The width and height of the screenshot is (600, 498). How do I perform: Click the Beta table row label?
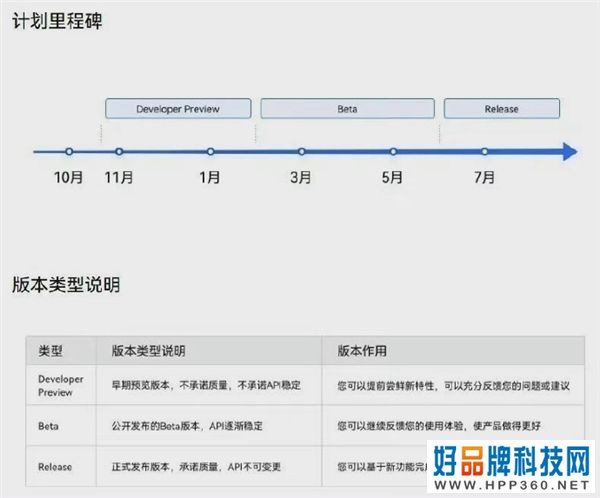tap(49, 426)
